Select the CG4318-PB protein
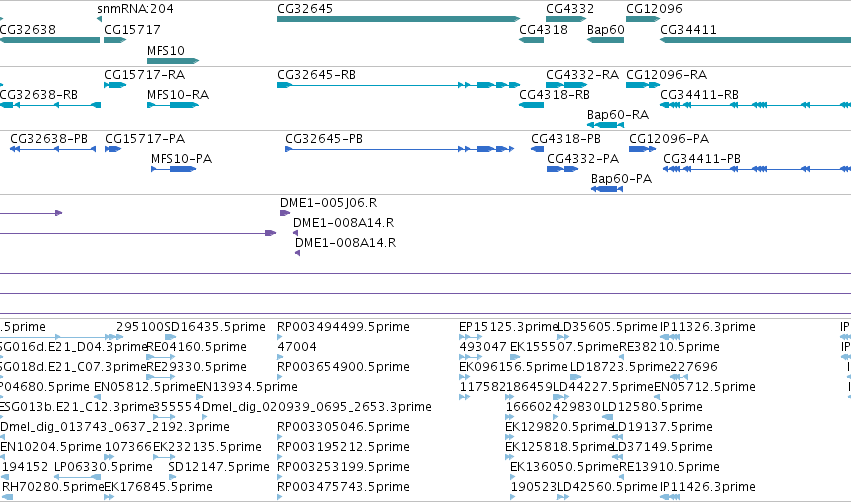The width and height of the screenshot is (851, 502). (x=537, y=149)
